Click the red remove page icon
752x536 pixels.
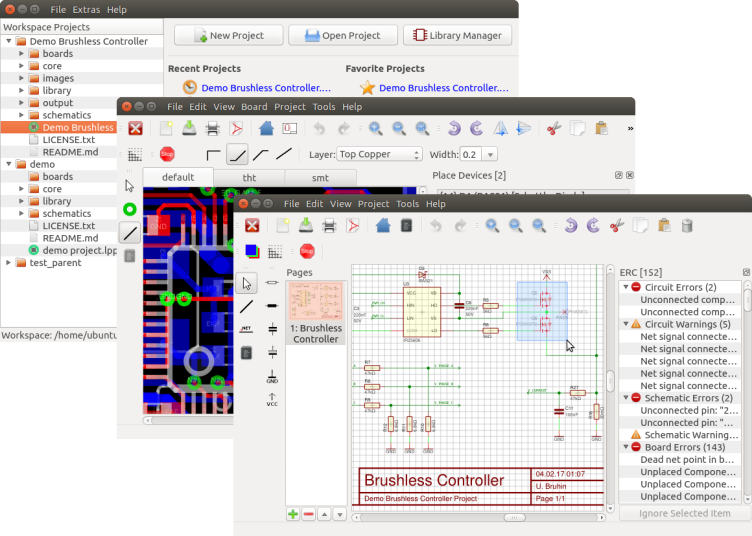[309, 514]
